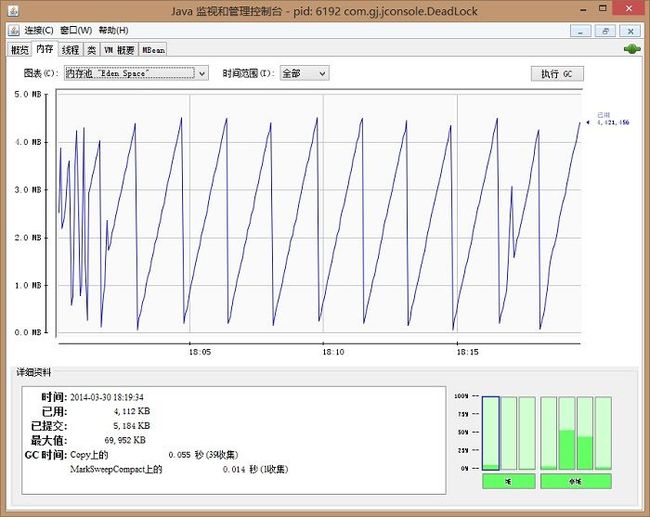The height and width of the screenshot is (517, 650).
Task: Open the 窗口(W) menu
Action: tap(76, 30)
